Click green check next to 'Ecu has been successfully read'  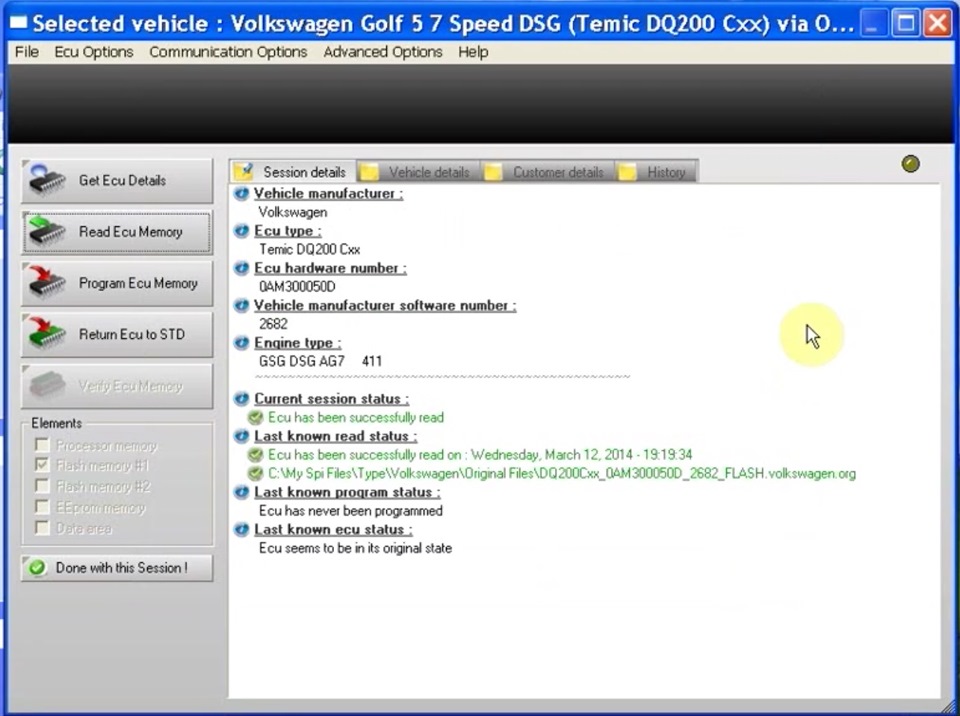[255, 418]
